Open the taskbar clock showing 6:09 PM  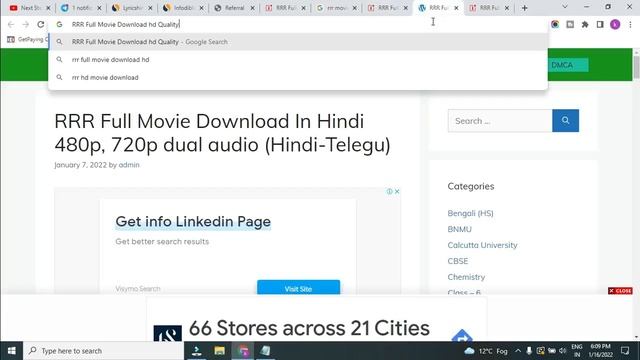pos(600,351)
